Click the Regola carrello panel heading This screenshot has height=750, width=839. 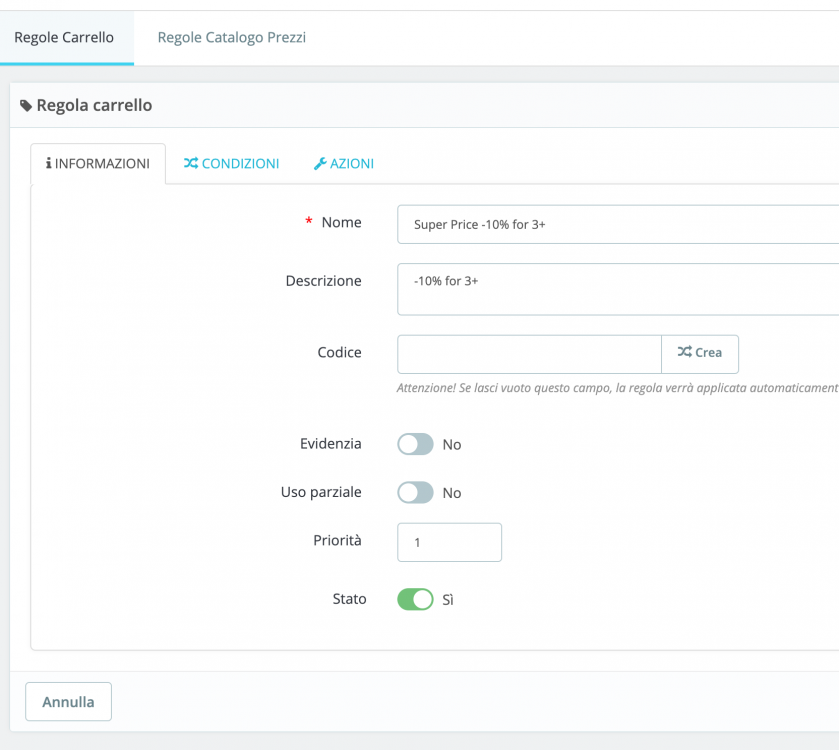(x=94, y=105)
